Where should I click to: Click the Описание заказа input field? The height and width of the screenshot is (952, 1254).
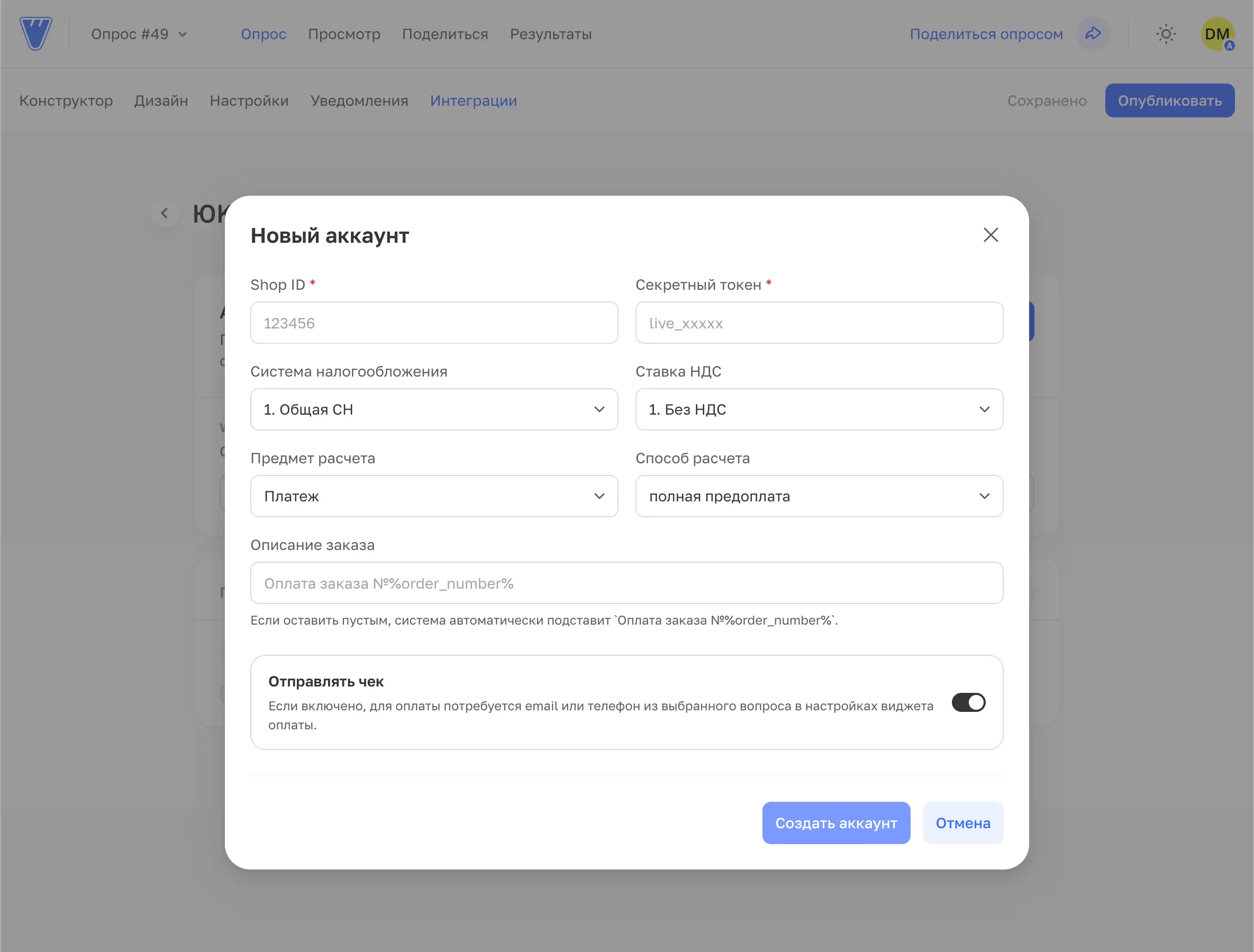coord(626,583)
